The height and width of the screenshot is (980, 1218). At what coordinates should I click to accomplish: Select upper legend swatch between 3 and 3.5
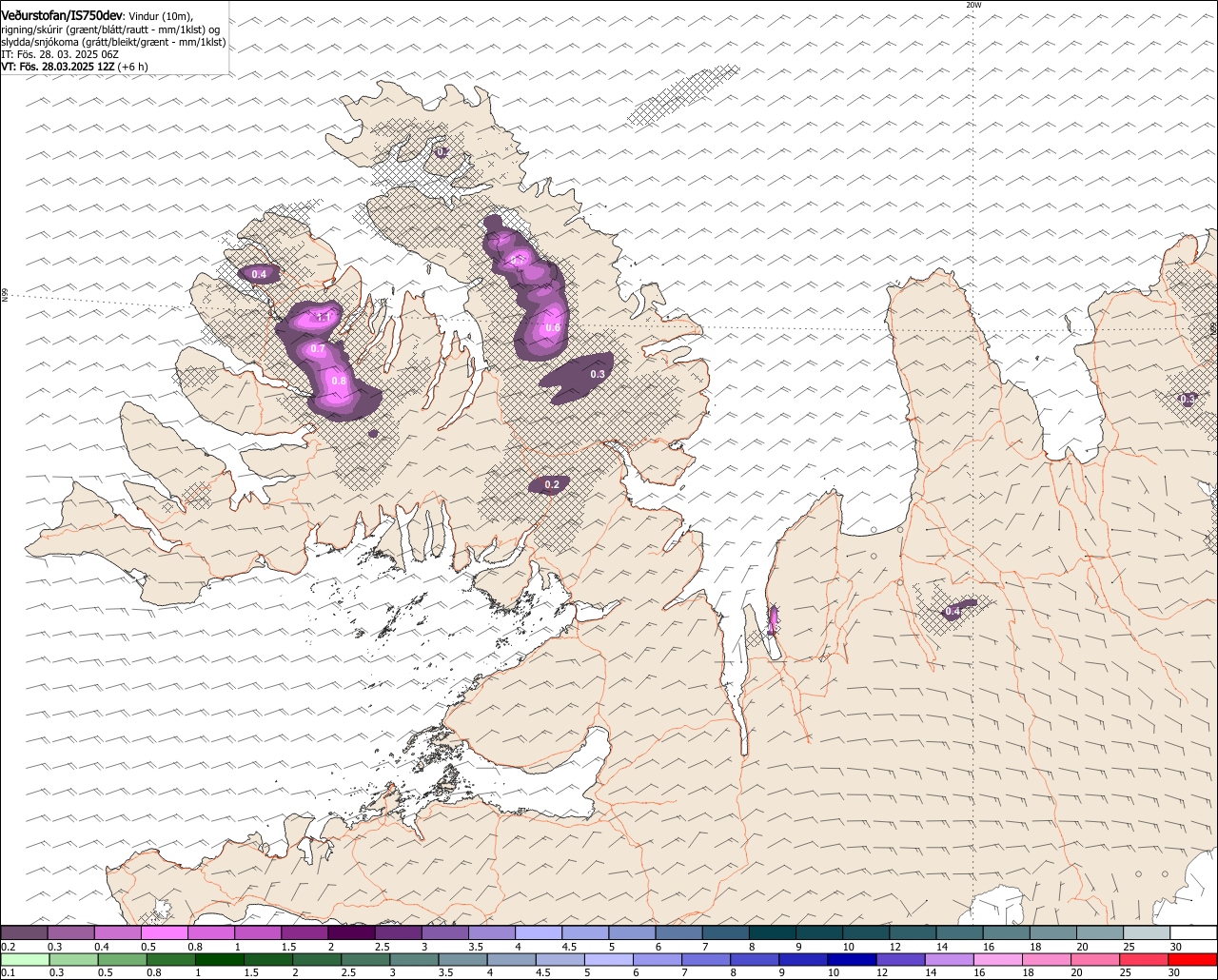tap(445, 932)
